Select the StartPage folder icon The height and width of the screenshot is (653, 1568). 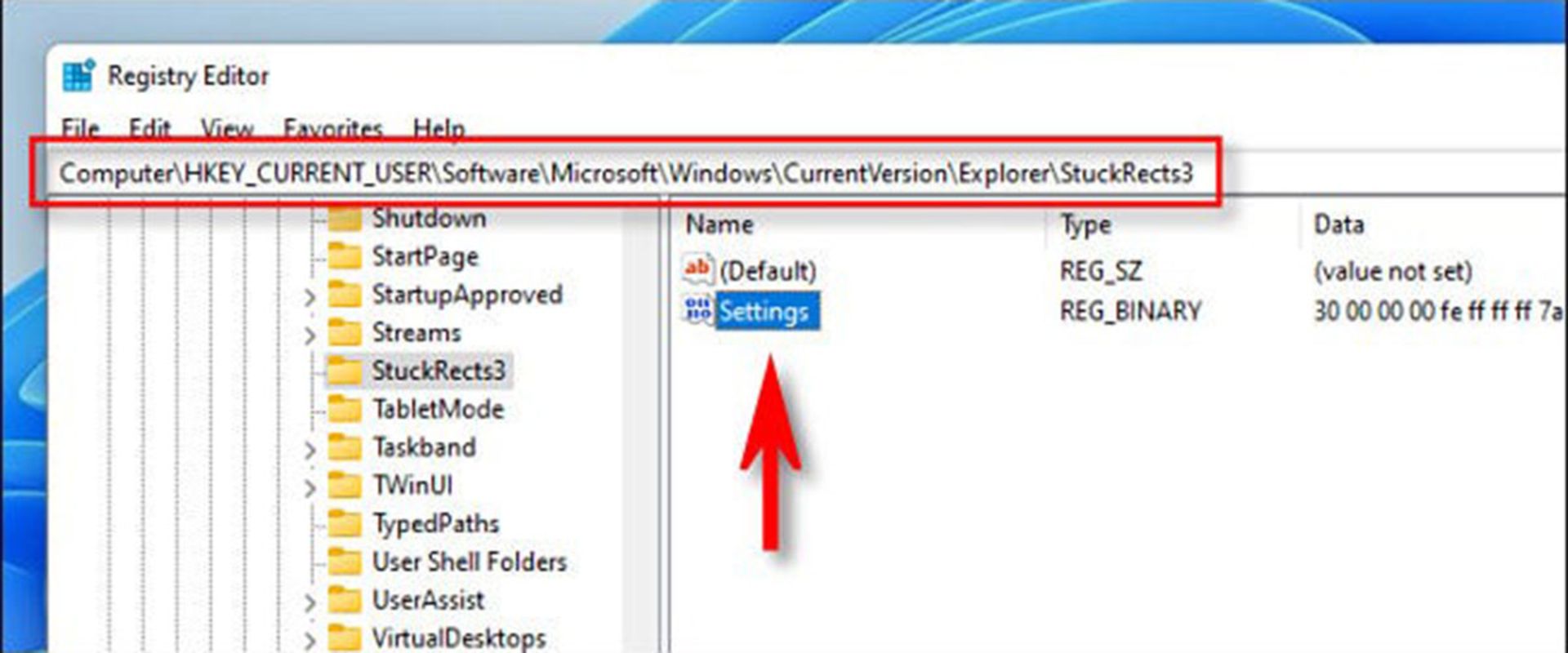coord(344,256)
